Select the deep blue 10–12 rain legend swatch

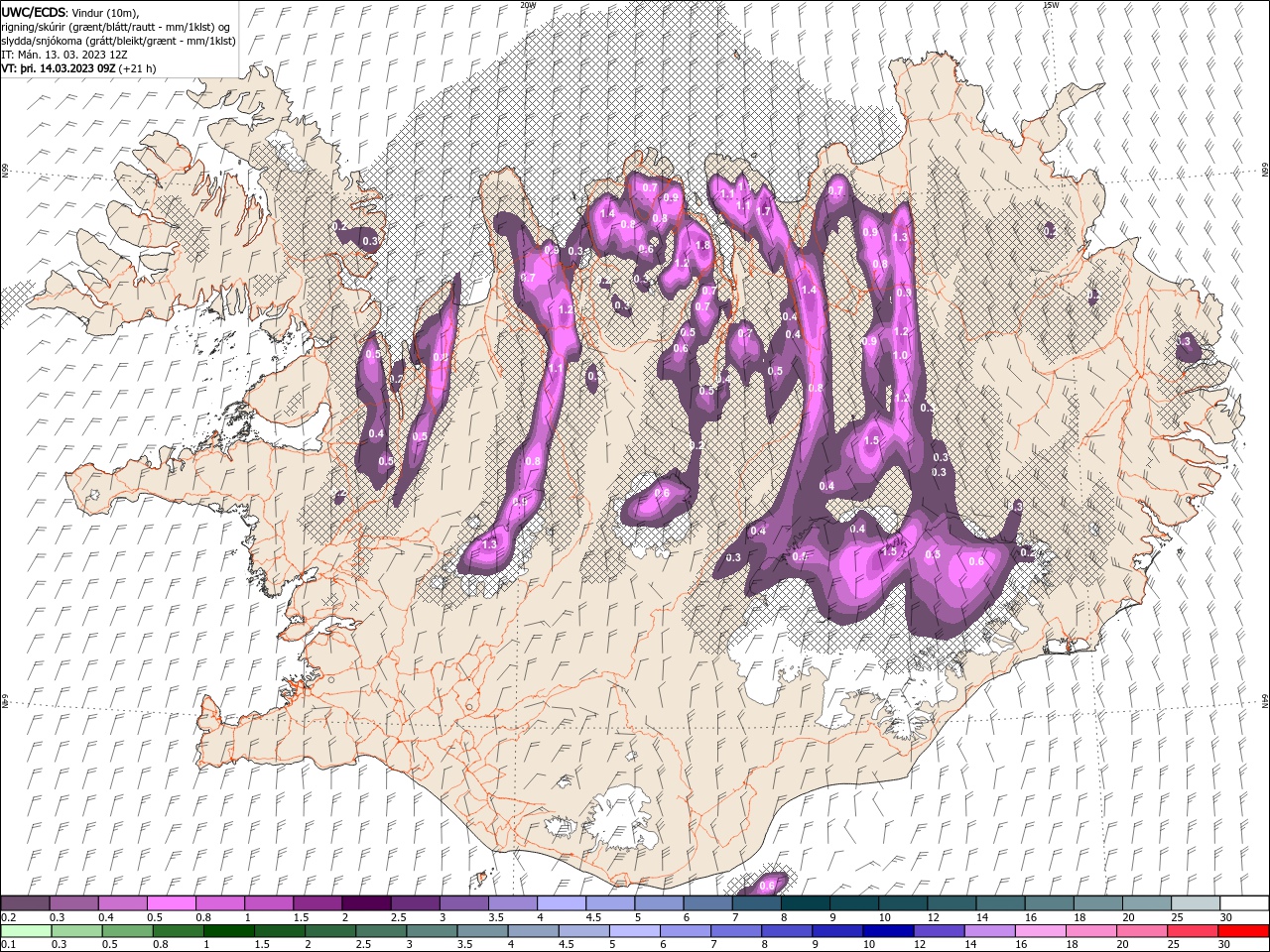[888, 931]
